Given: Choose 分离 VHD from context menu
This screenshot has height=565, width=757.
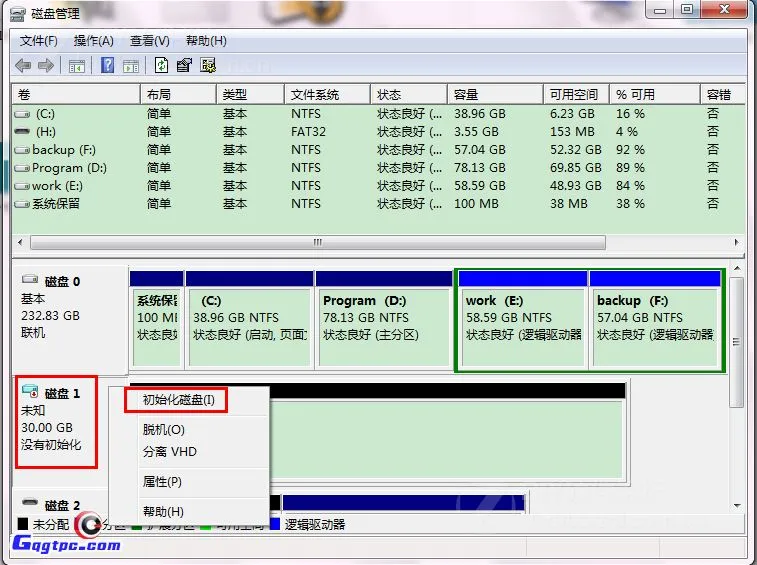Looking at the screenshot, I should (x=169, y=452).
